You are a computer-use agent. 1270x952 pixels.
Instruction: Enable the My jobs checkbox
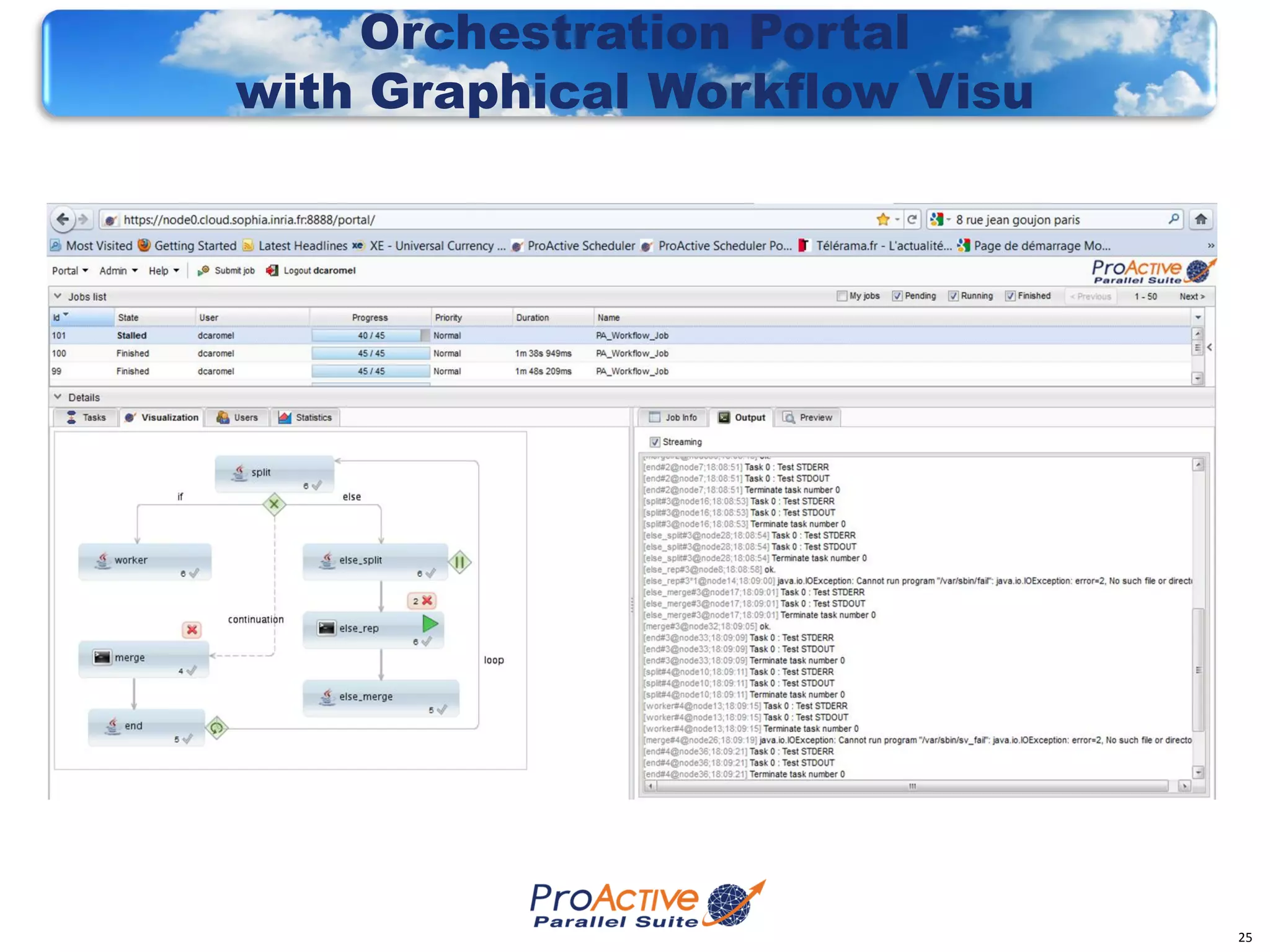[841, 296]
